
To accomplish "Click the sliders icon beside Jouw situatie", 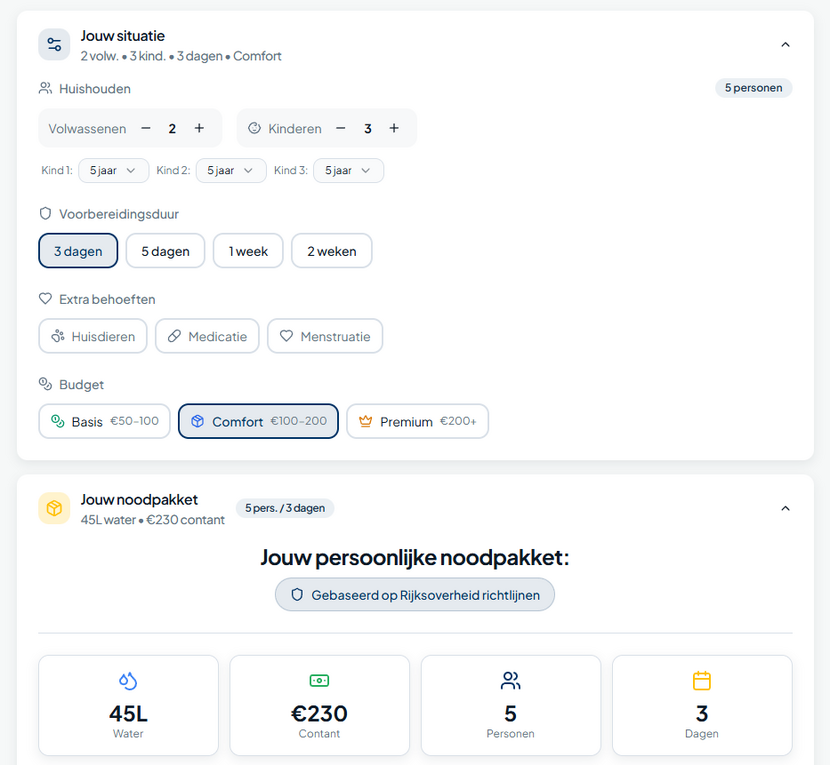I will click(x=54, y=45).
